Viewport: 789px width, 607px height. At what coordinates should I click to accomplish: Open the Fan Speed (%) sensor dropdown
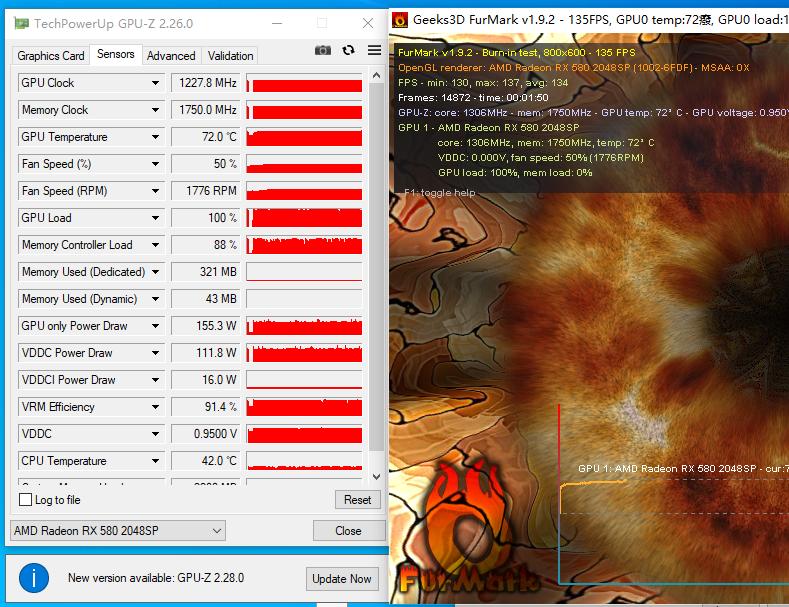[155, 164]
